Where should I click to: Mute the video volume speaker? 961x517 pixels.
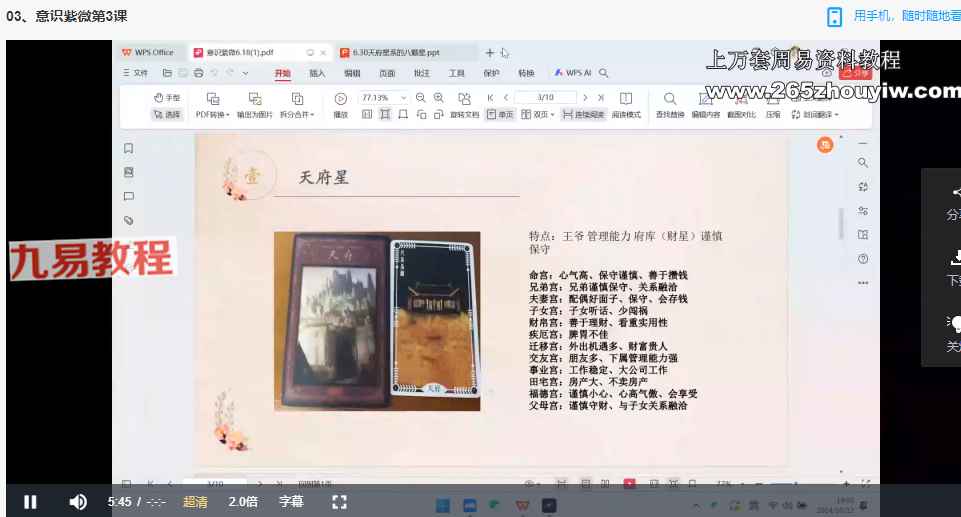(78, 502)
